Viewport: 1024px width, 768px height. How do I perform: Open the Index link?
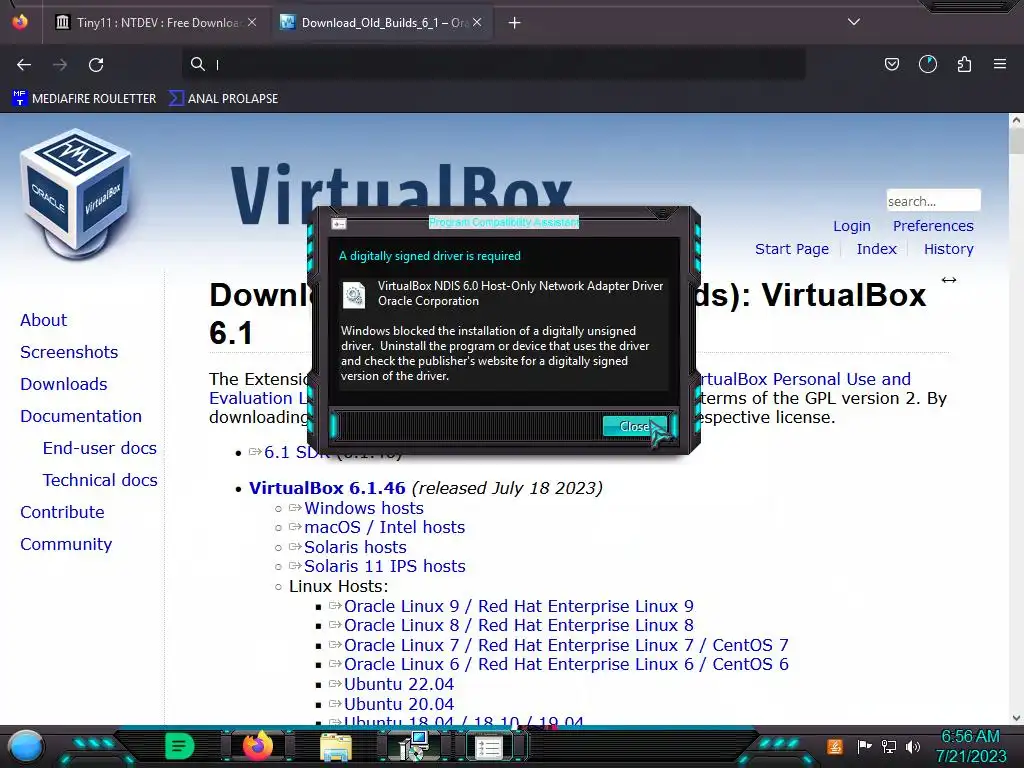pos(876,249)
